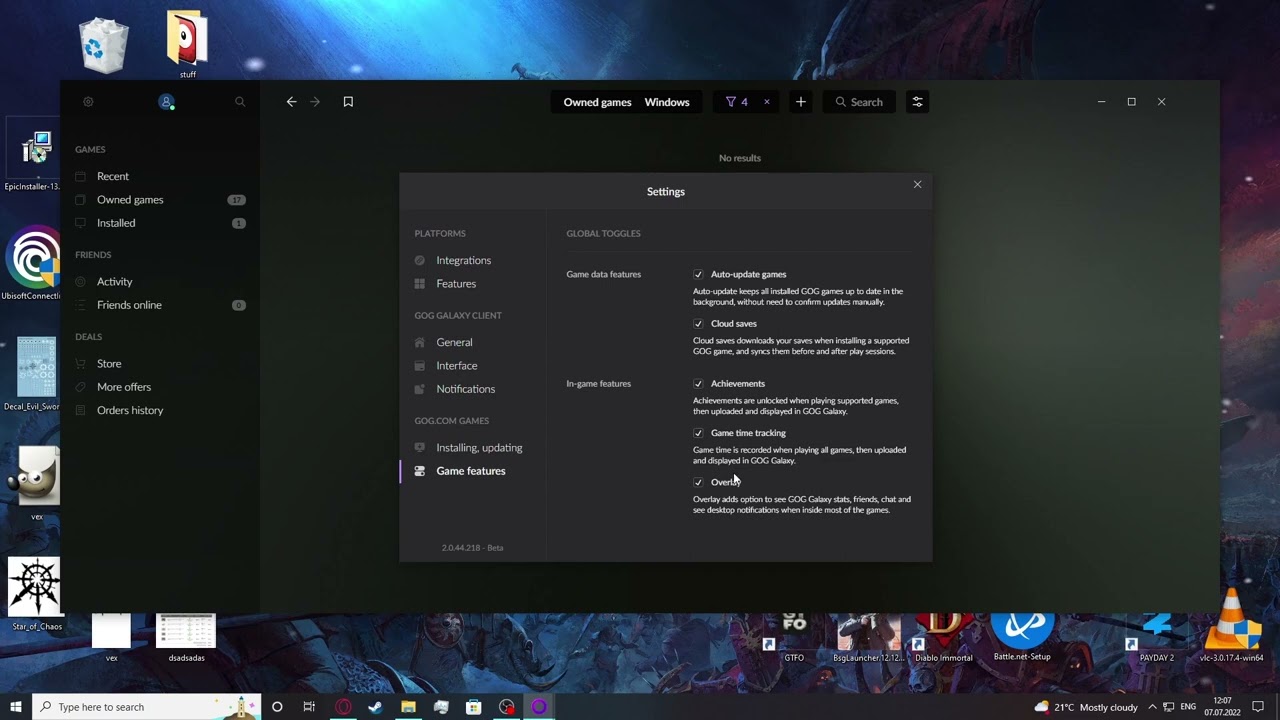The height and width of the screenshot is (720, 1280).
Task: Toggle Game time tracking checkbox
Action: click(698, 433)
